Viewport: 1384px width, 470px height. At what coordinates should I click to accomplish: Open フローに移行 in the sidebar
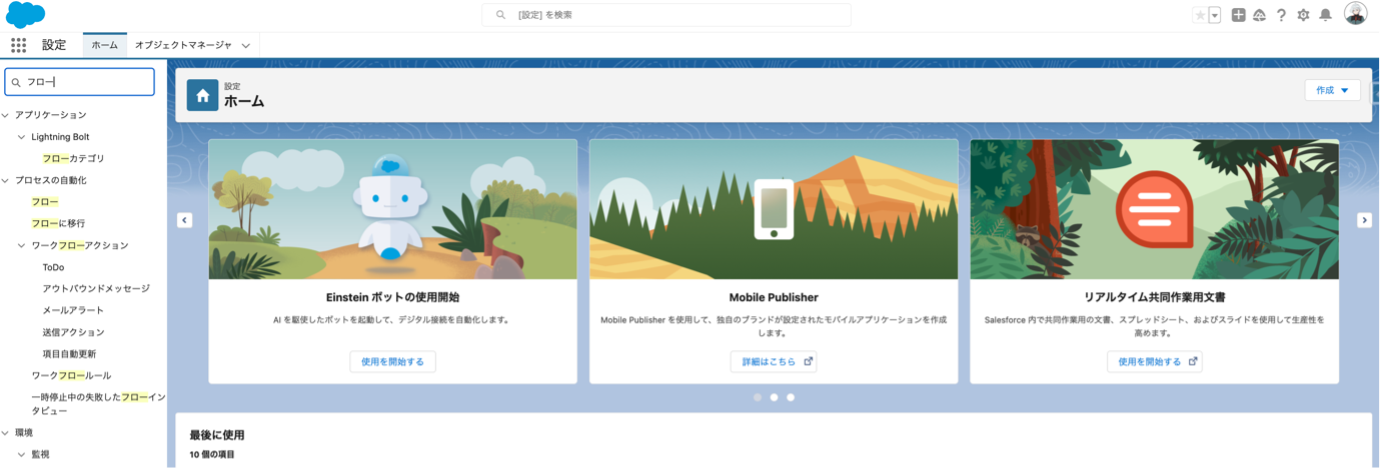(58, 223)
